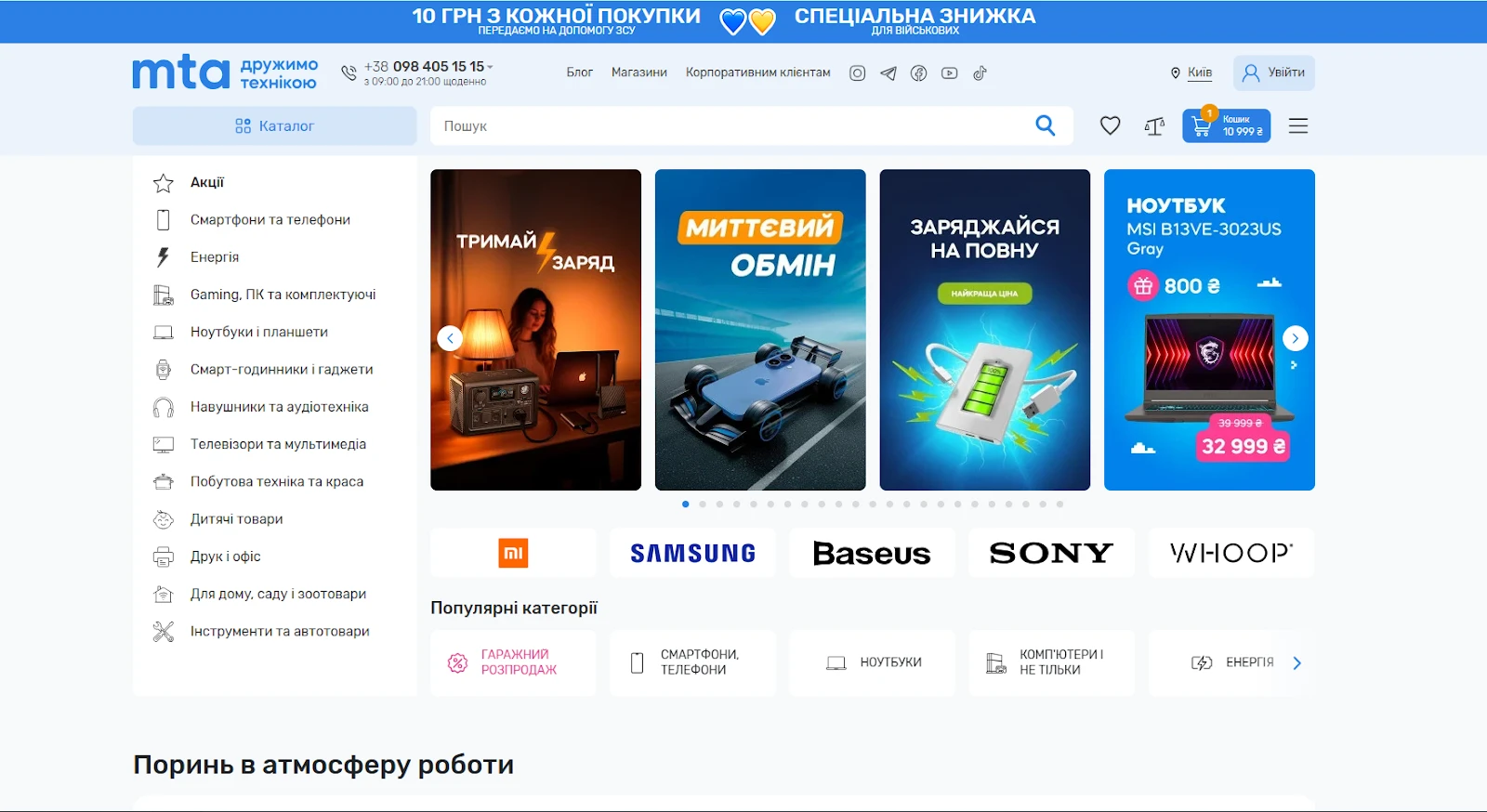
Task: Open the Samsung brand tile
Action: click(x=692, y=553)
